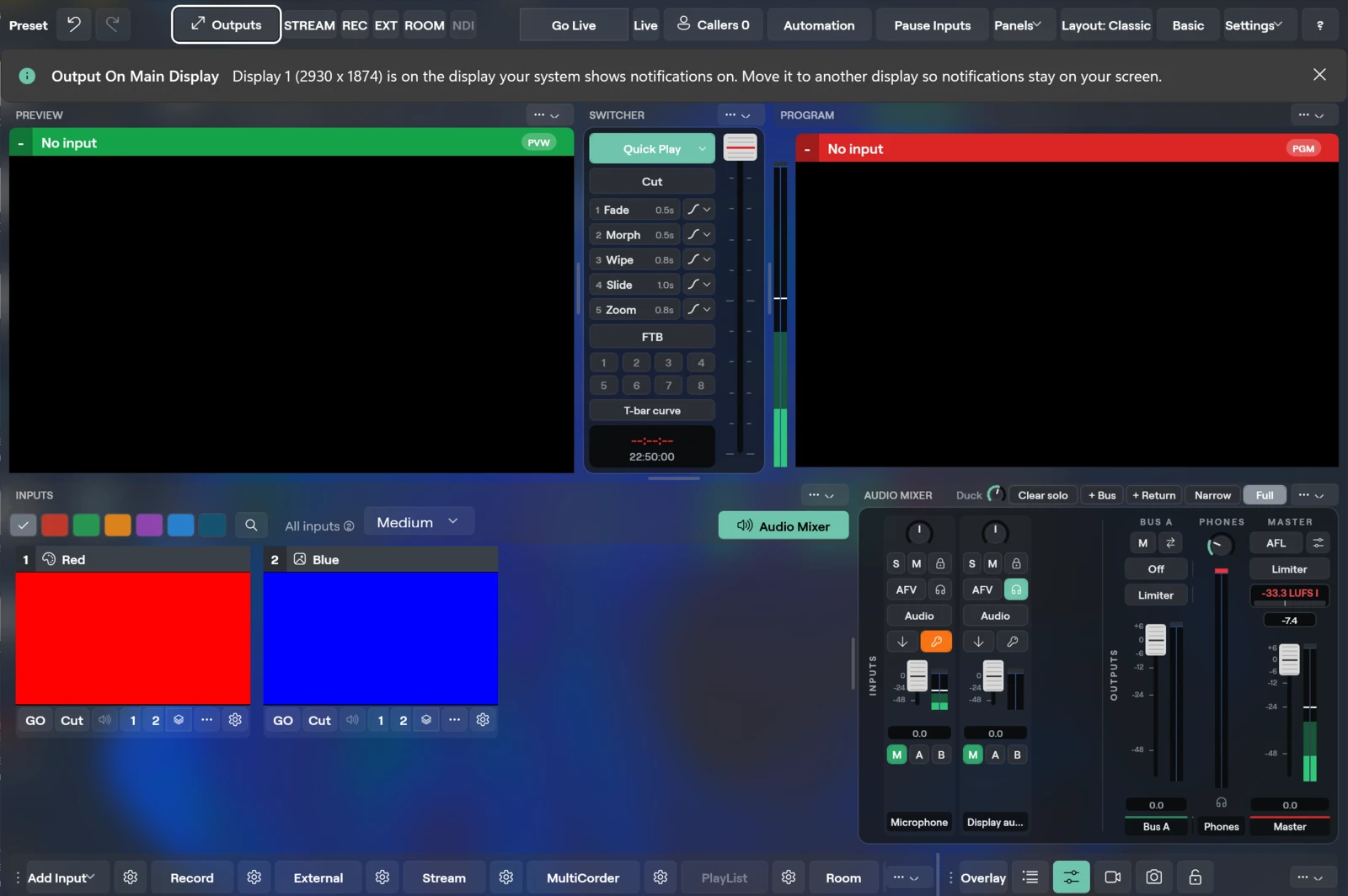
Task: Mute the Display audio channel
Action: 992,563
